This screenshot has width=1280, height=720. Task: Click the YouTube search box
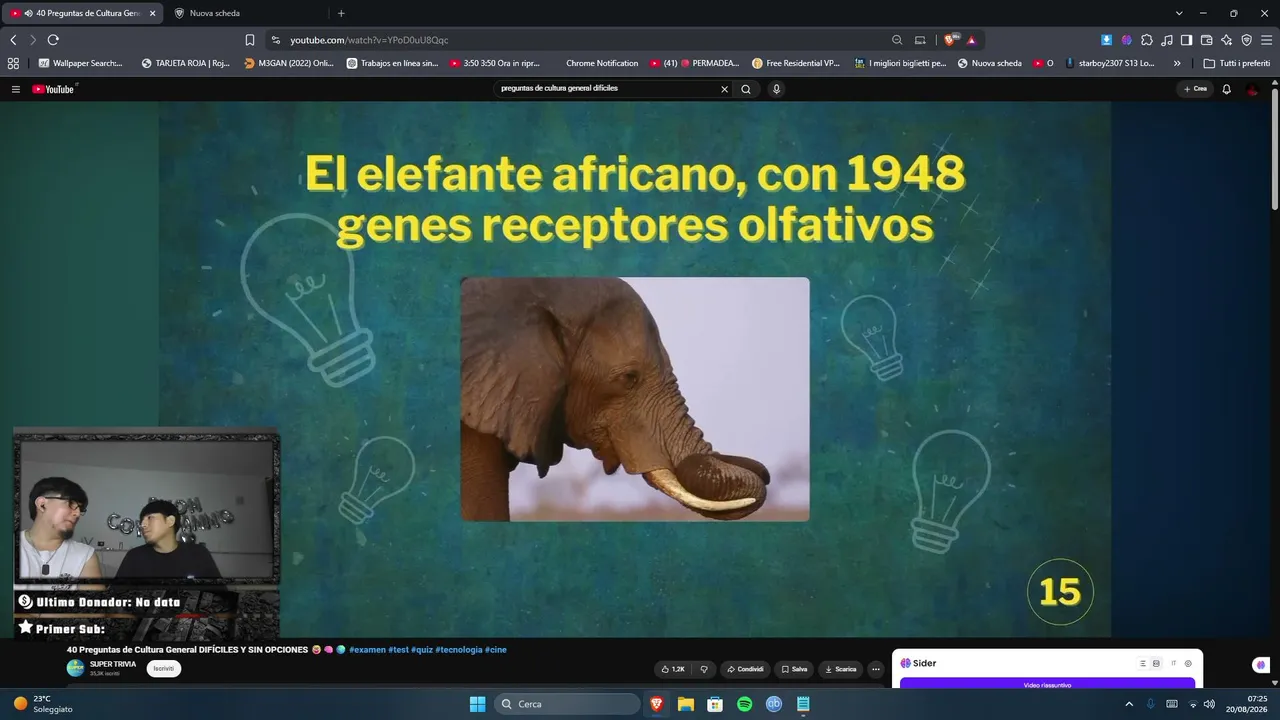click(608, 89)
